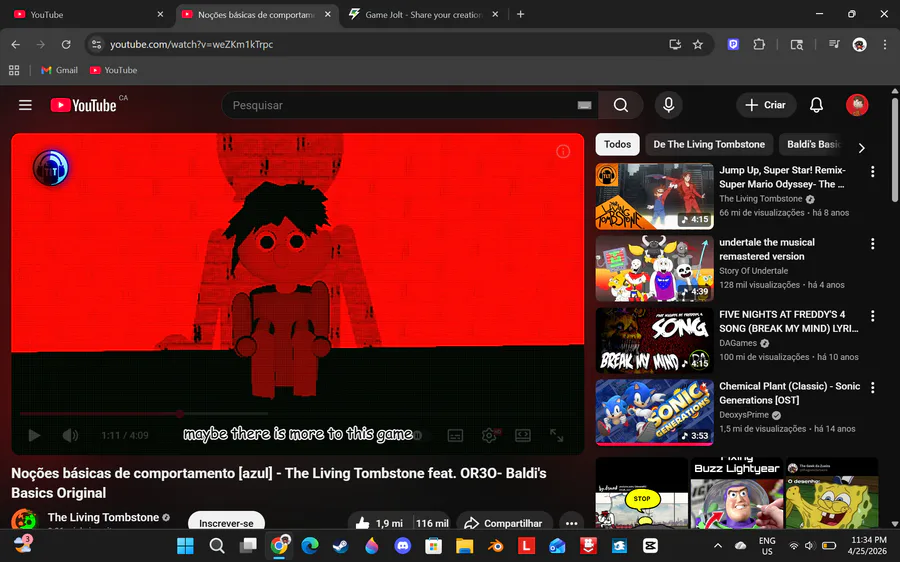Click The Living Tombstone channel avatar
This screenshot has width=900, height=562.
coord(24,519)
